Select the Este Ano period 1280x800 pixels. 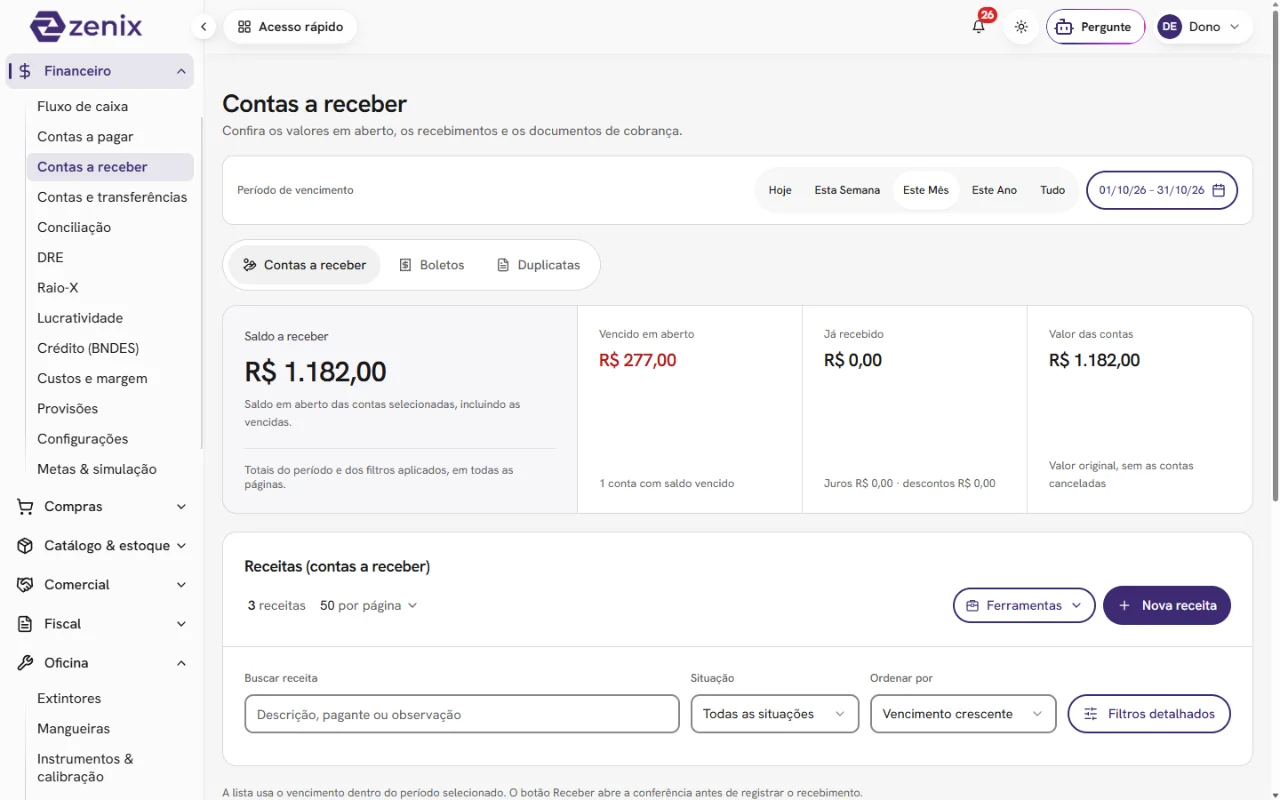[x=994, y=190]
